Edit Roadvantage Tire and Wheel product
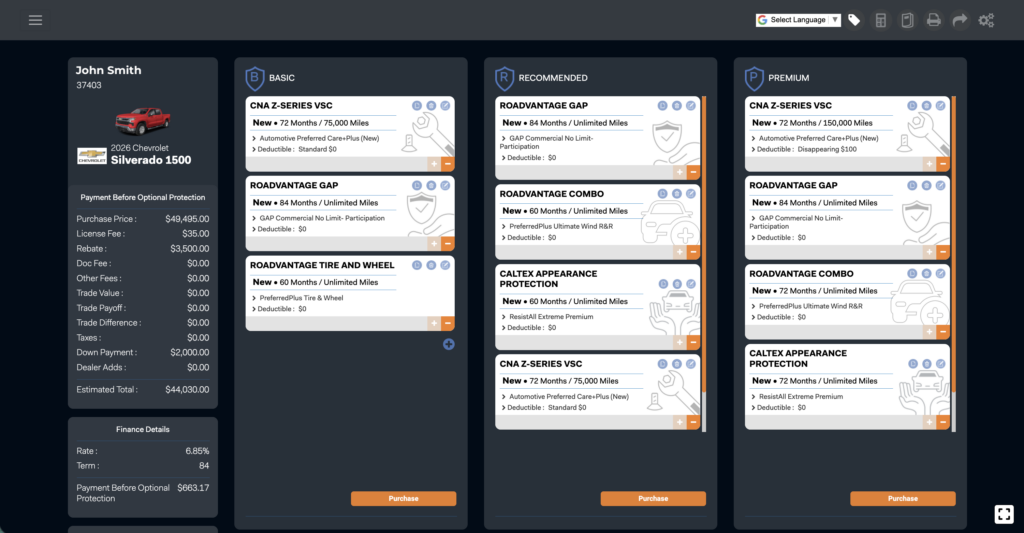Image resolution: width=1024 pixels, height=533 pixels. pos(445,265)
